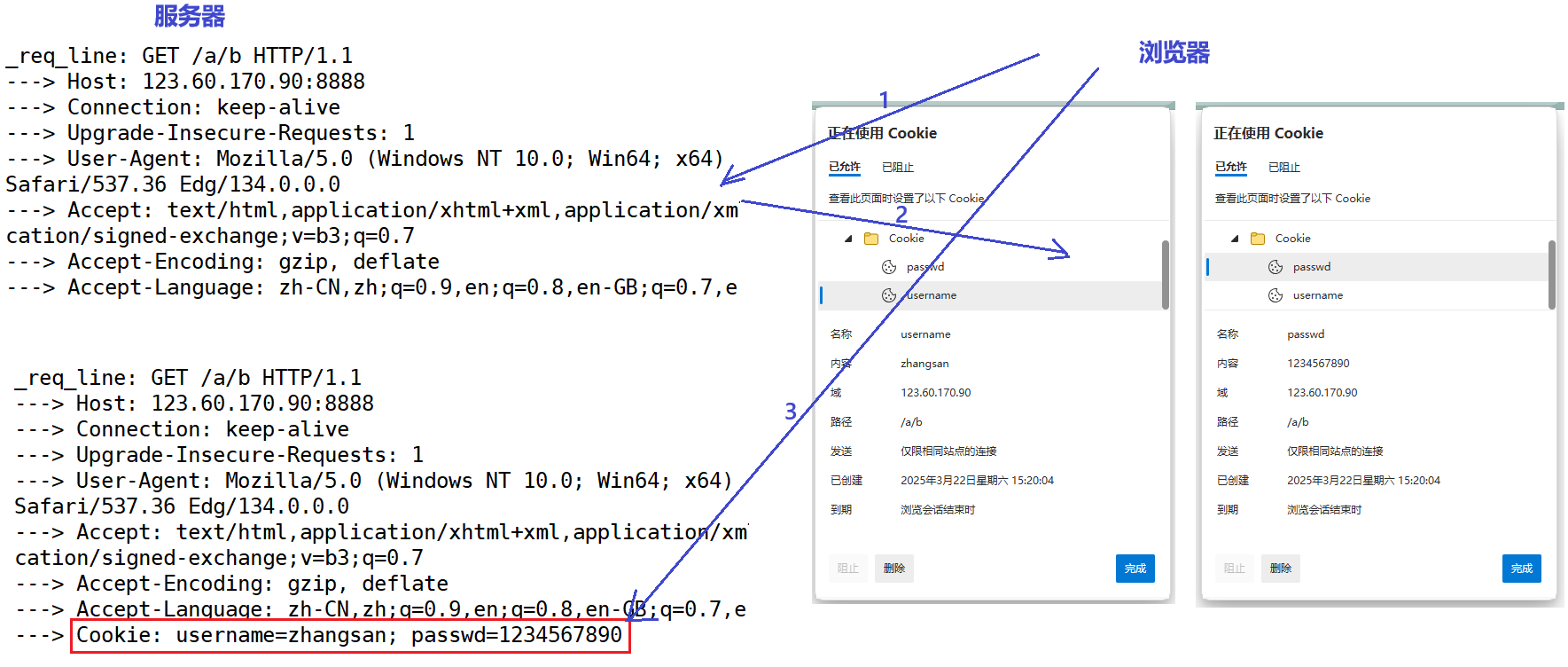Screen dimensions: 1568x667
Task: Click 正在使用 Cookie title in right dialog
Action: coord(1268,133)
